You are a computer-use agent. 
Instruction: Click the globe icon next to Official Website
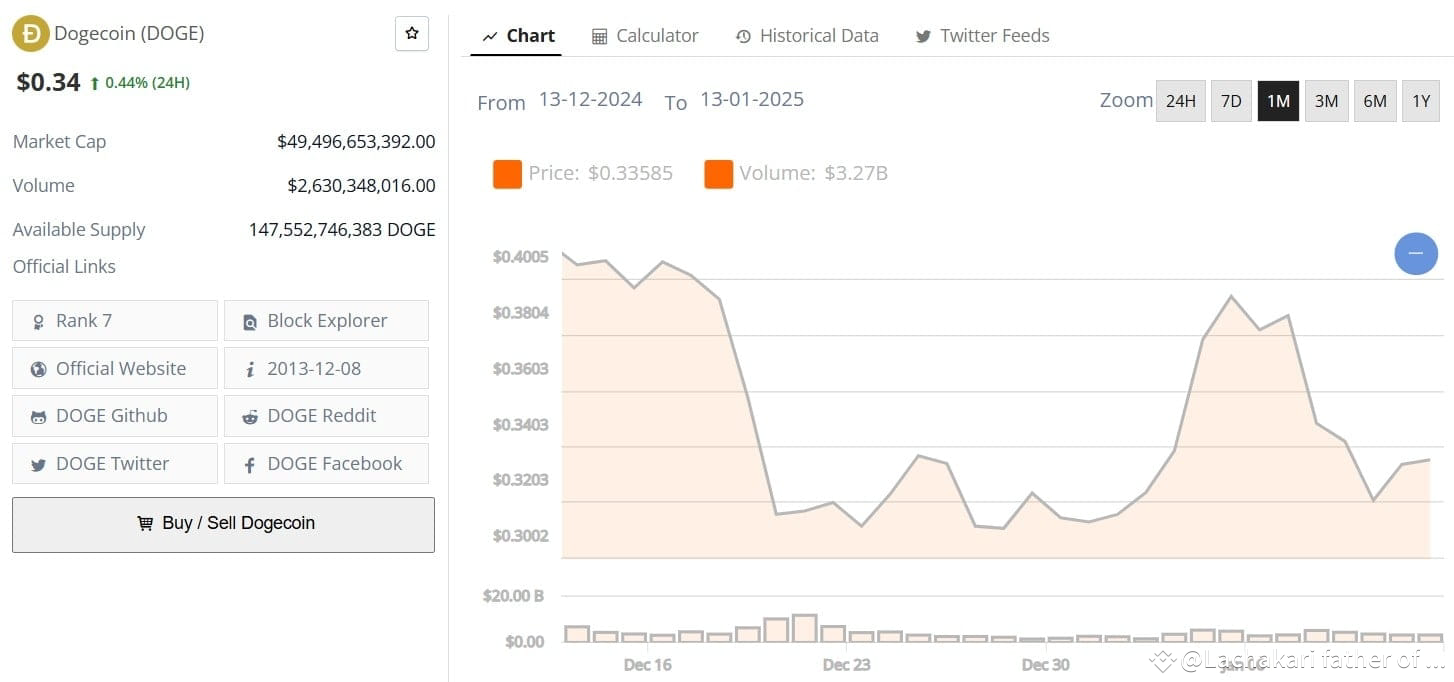(37, 368)
